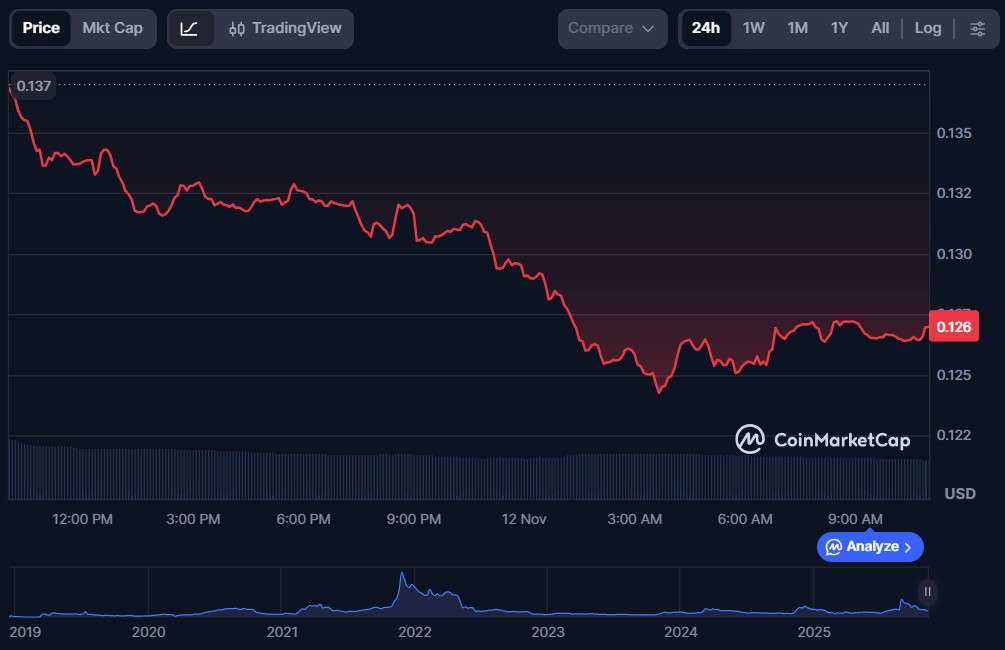The width and height of the screenshot is (1005, 650).
Task: Click the CoinMarketCap logo watermark
Action: [823, 439]
